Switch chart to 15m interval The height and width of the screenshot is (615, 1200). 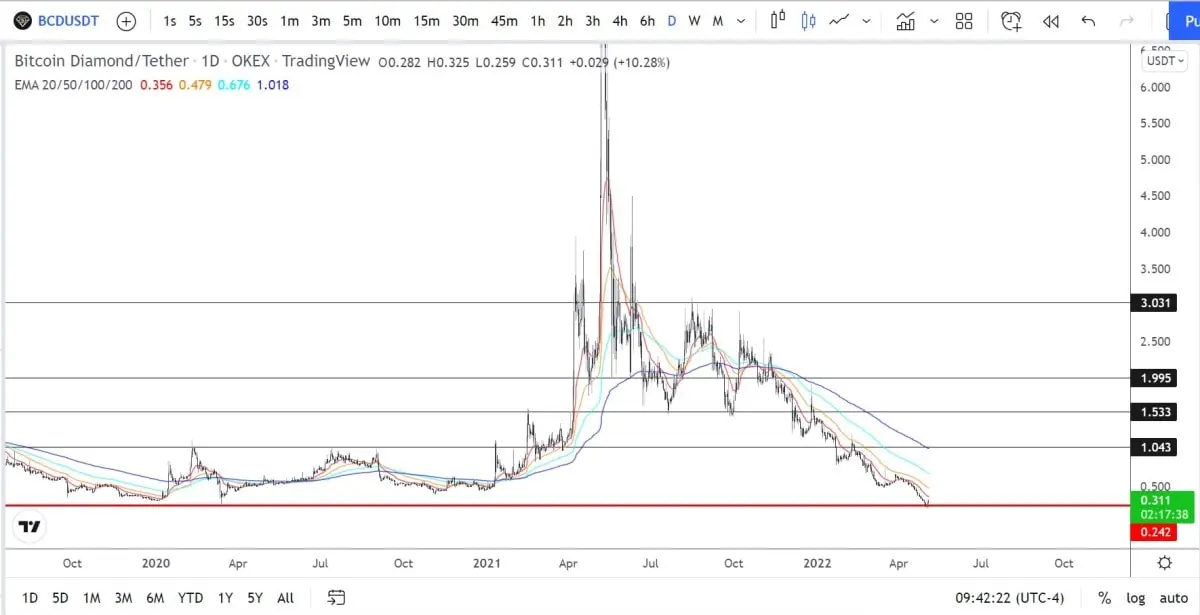tap(426, 20)
